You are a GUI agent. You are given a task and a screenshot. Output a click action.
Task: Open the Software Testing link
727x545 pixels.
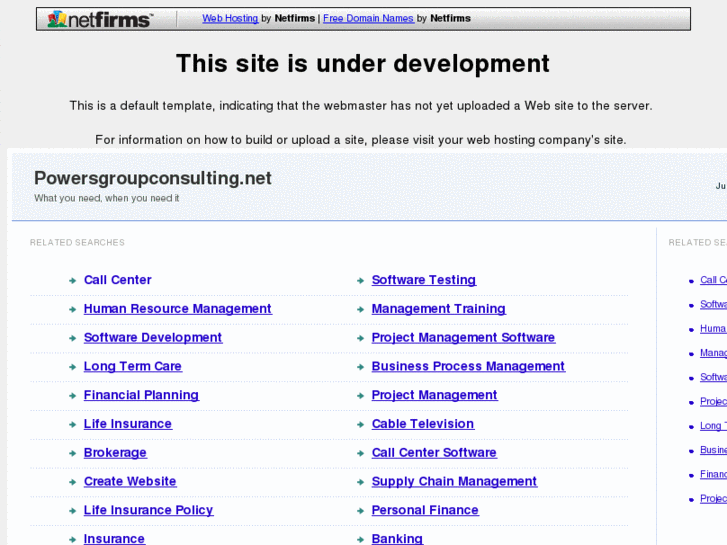pos(424,280)
